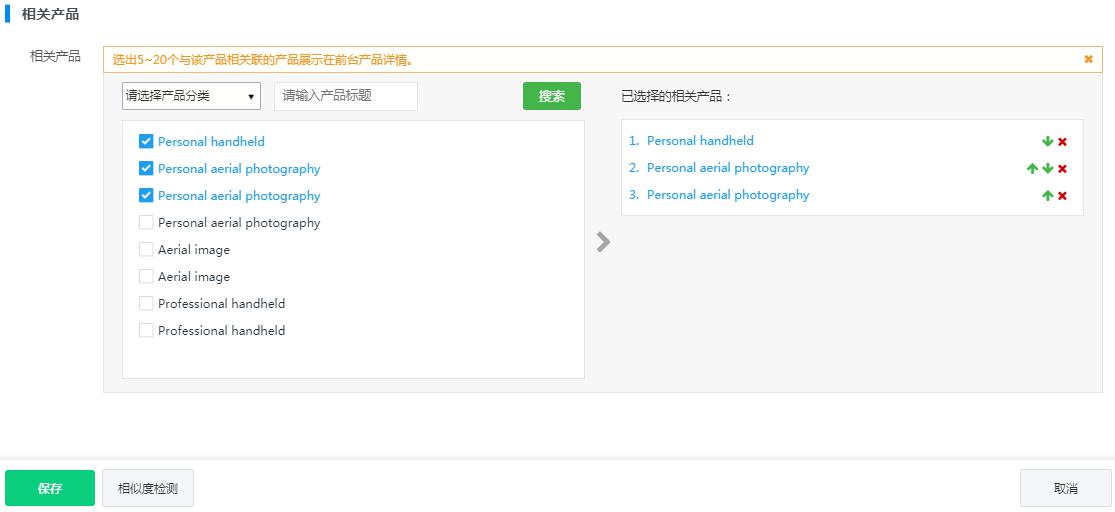Uncheck the Personal handheld checkbox
1115x512 pixels.
(146, 142)
